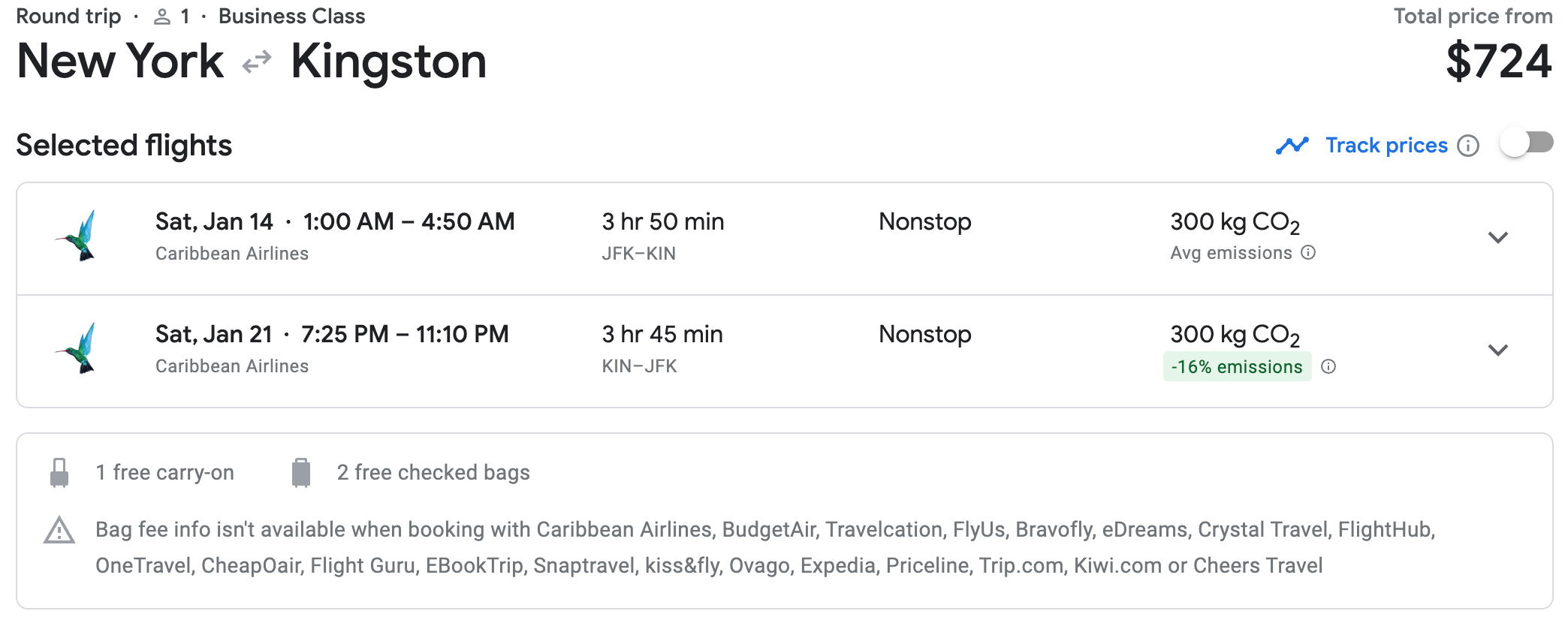Click the carry-on luggage icon
The height and width of the screenshot is (620, 1568).
(x=59, y=473)
